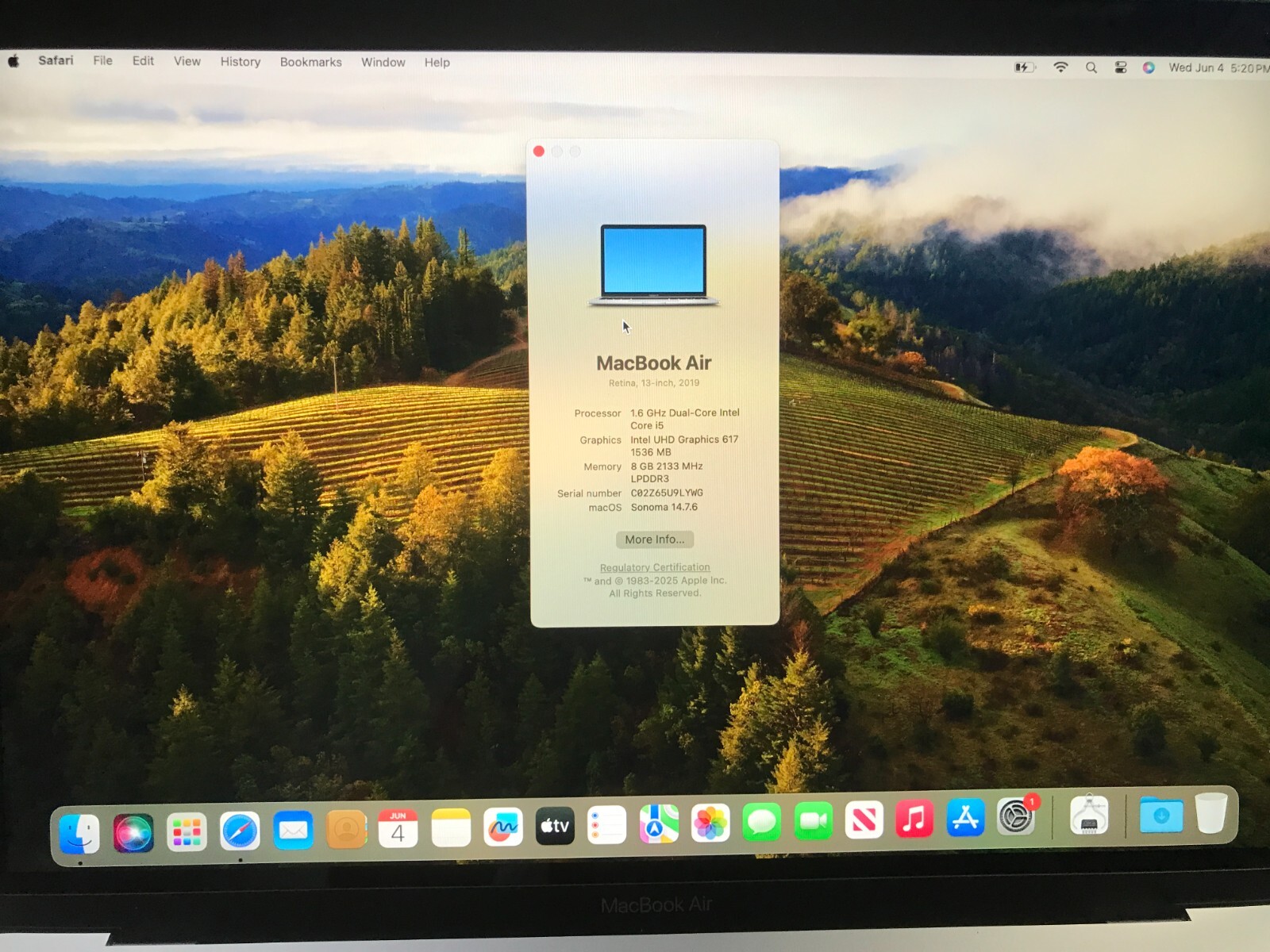This screenshot has width=1270, height=952.
Task: Open Reminders from the Dock
Action: click(607, 825)
